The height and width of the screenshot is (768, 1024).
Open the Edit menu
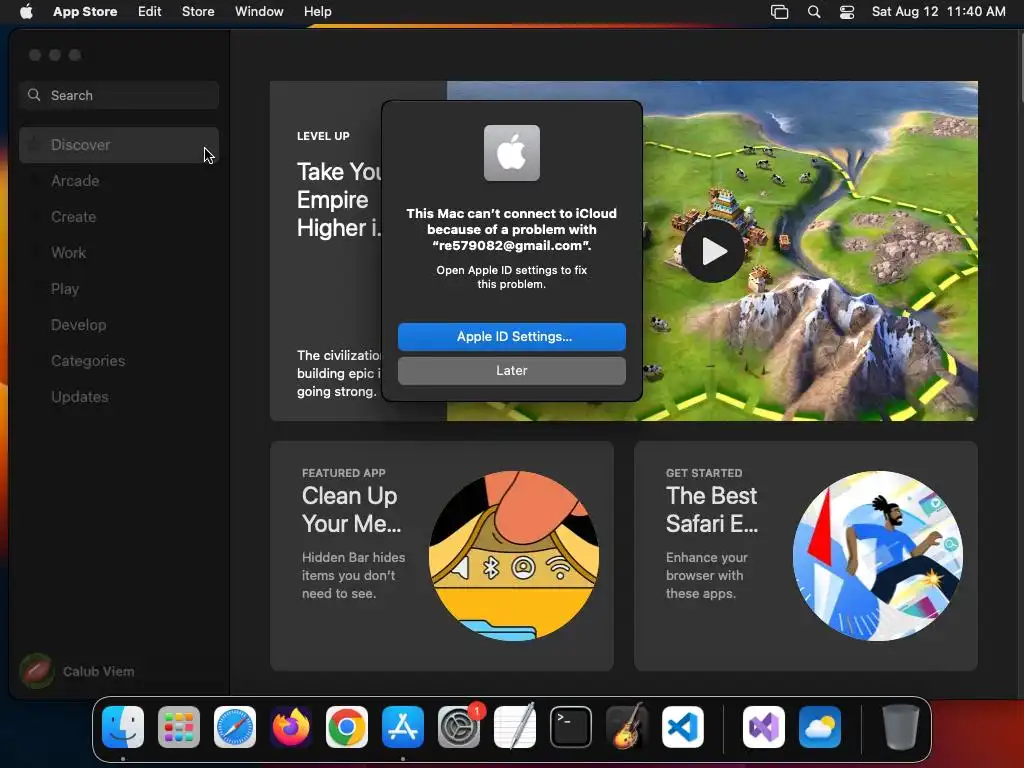pyautogui.click(x=150, y=11)
